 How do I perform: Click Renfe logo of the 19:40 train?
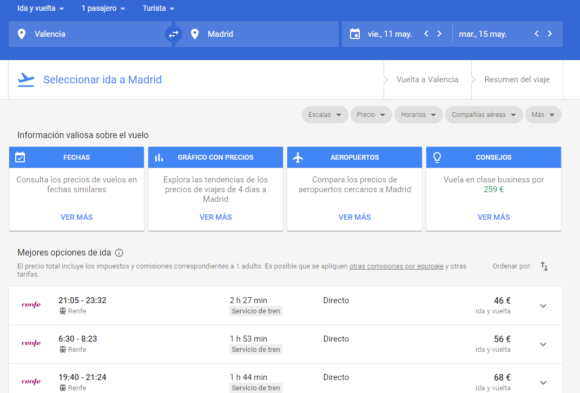coord(31,382)
